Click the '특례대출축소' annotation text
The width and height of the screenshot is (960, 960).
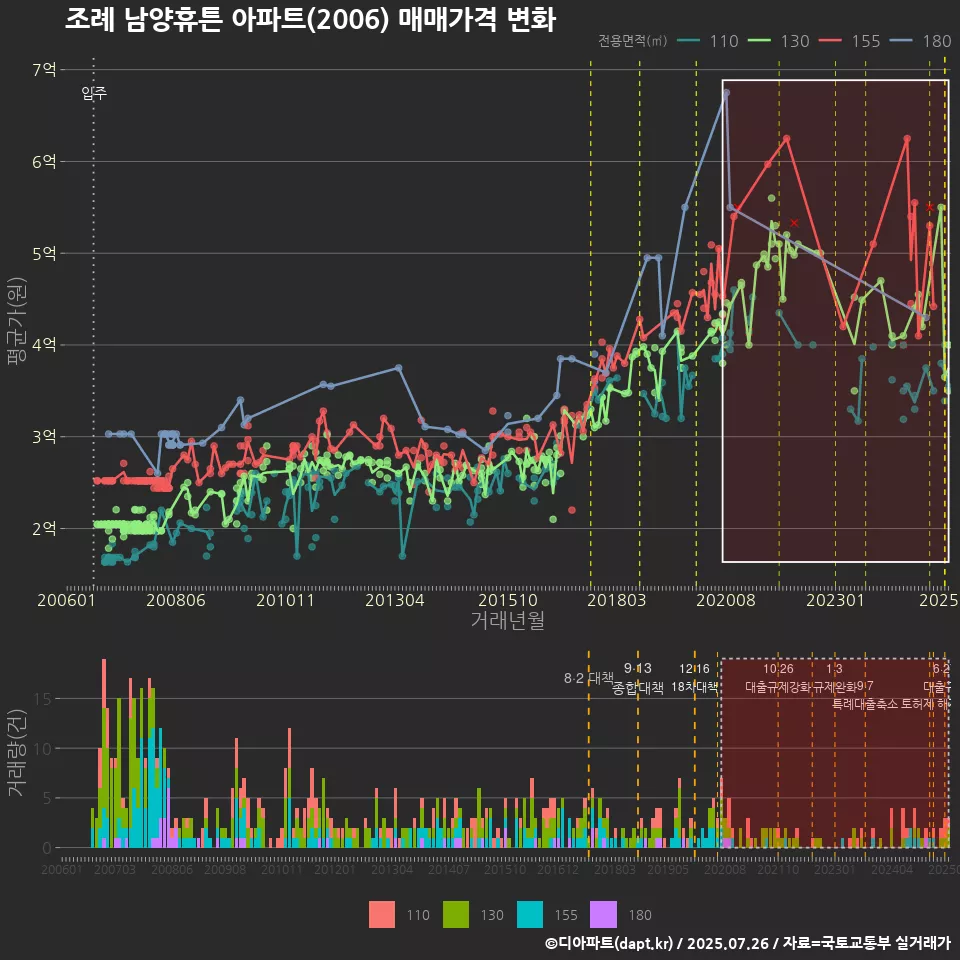[x=865, y=704]
